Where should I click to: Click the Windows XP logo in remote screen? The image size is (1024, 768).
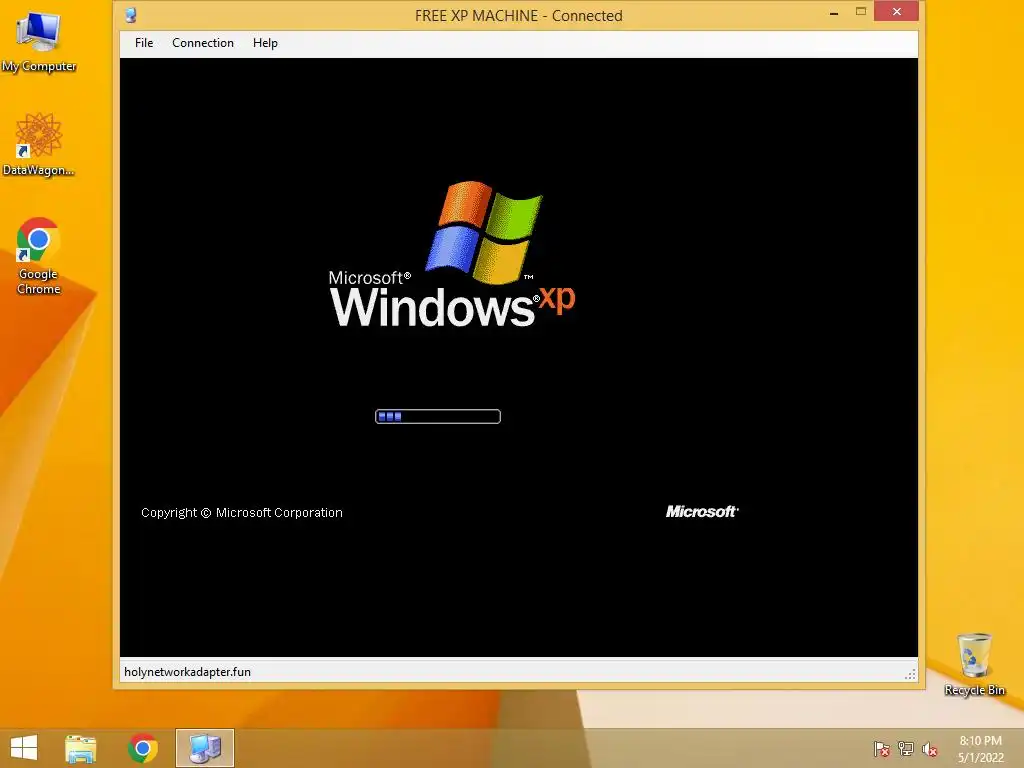(452, 255)
